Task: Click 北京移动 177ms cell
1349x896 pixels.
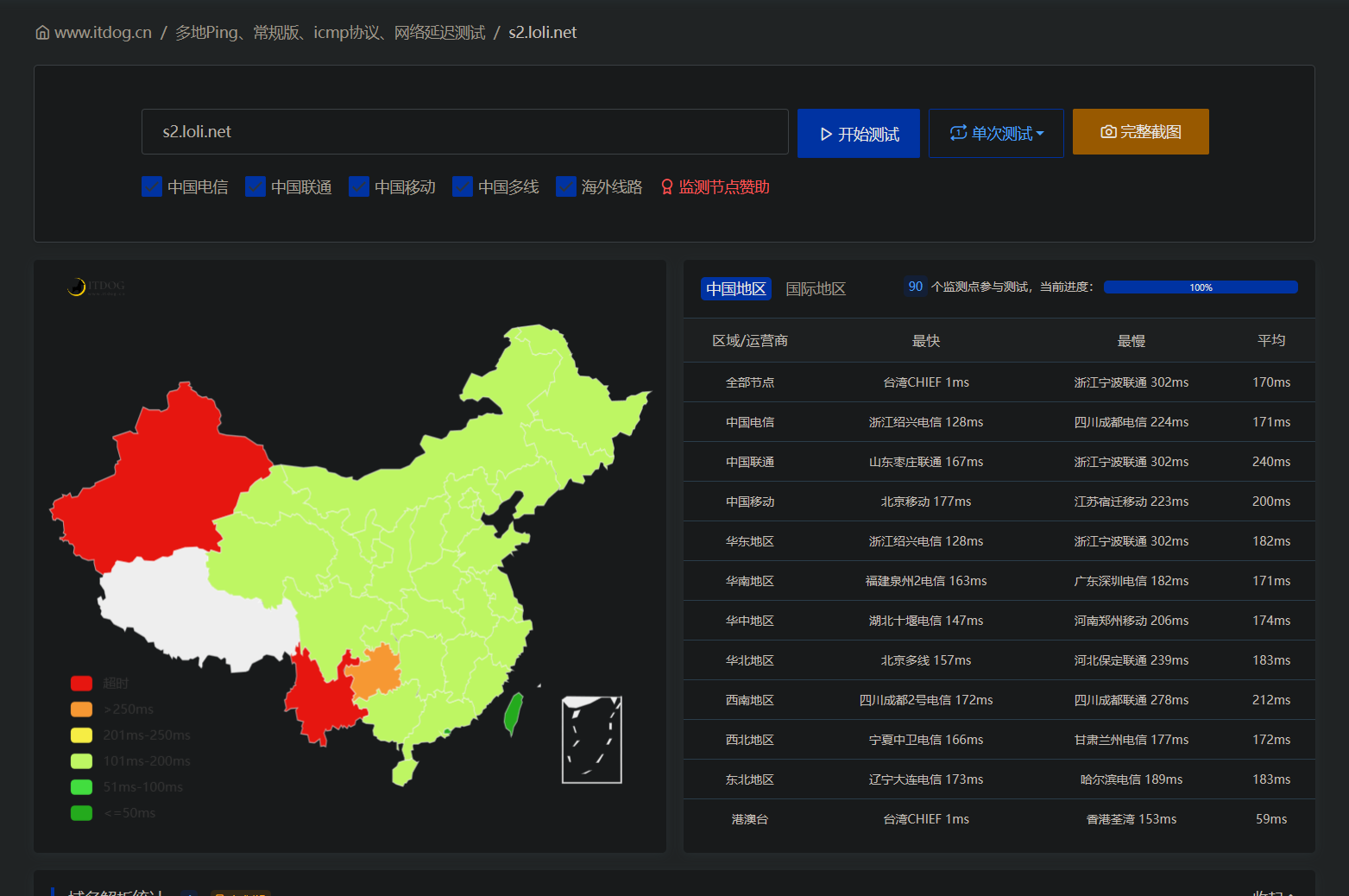Action: pos(926,502)
